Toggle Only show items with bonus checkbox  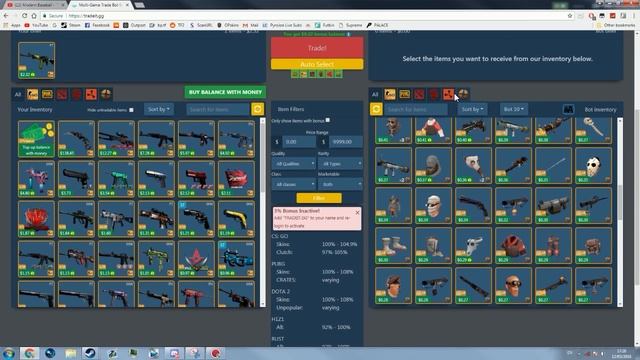[x=328, y=120]
